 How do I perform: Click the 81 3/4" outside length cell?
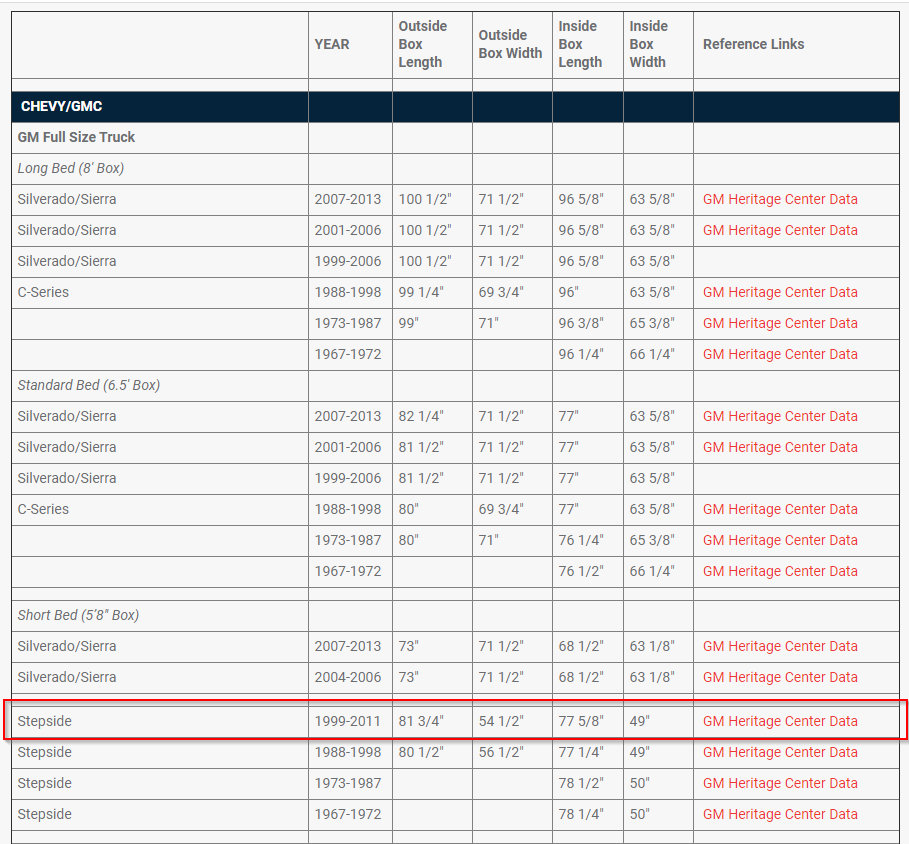[x=421, y=721]
